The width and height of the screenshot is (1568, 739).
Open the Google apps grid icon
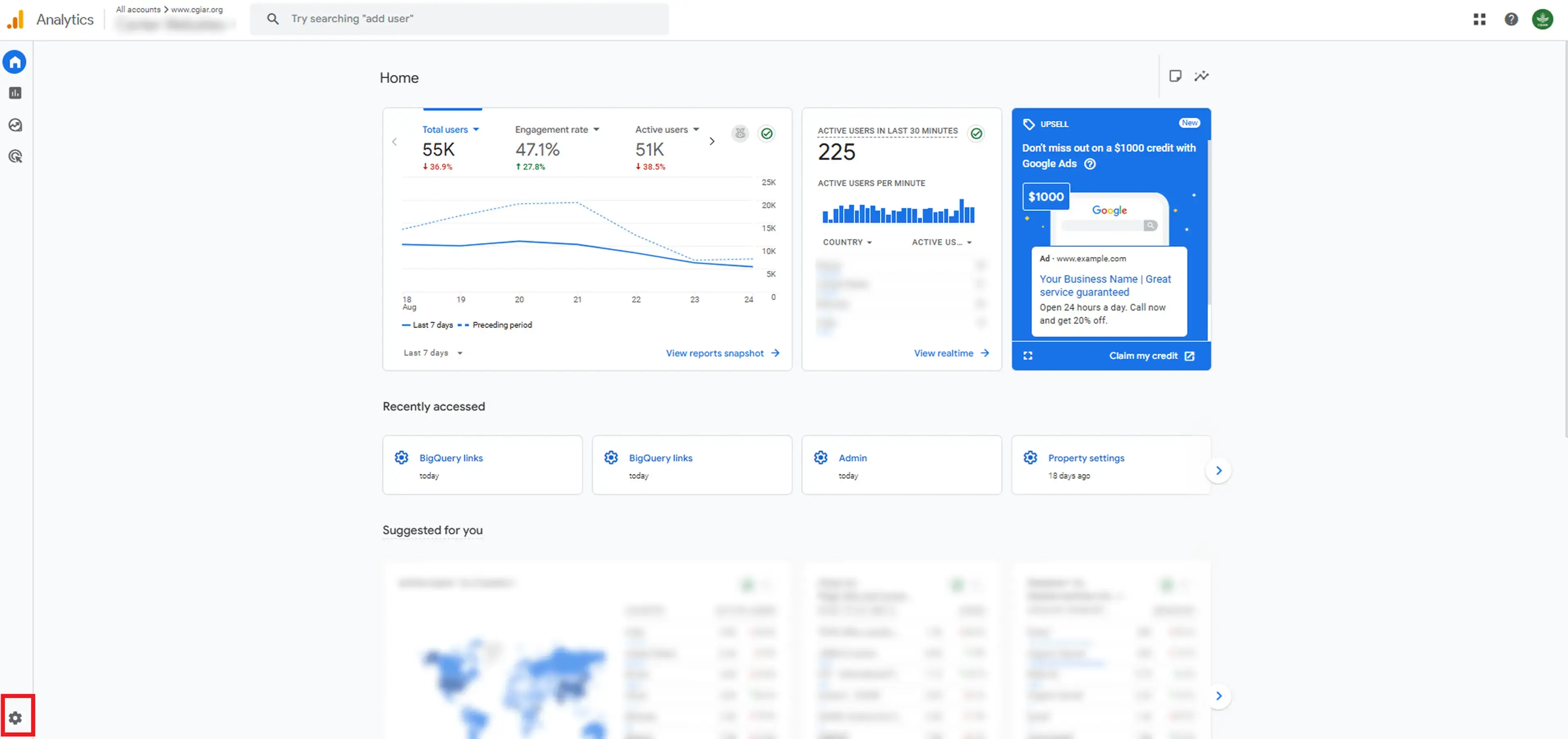coord(1479,20)
